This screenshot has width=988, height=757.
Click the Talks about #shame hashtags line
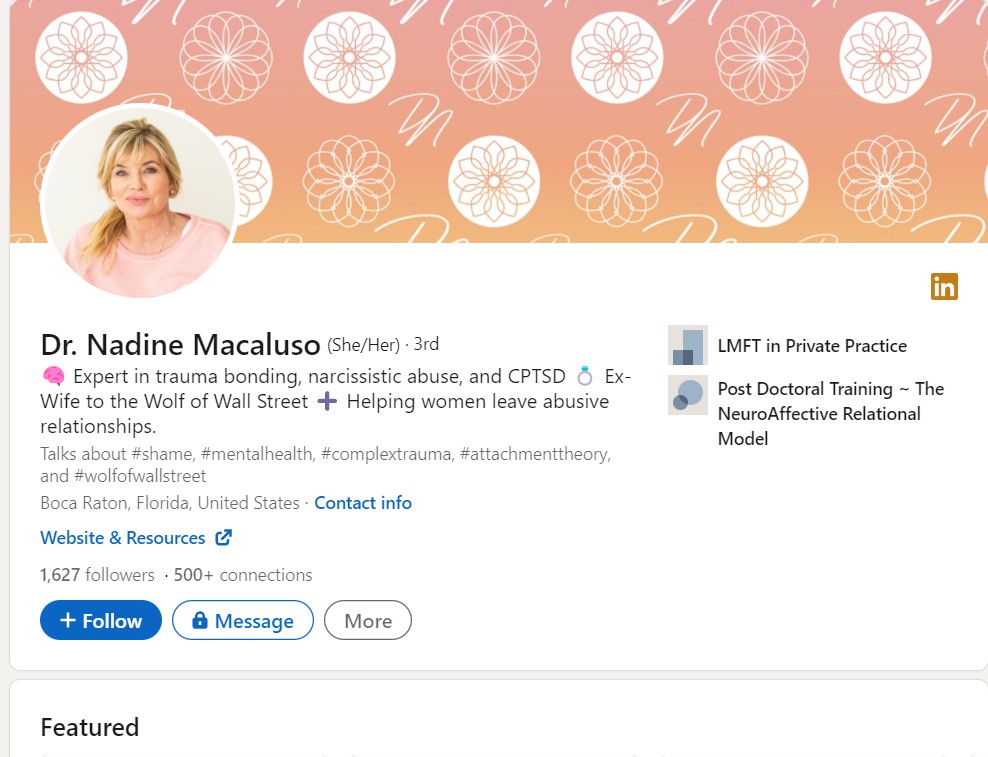click(x=326, y=465)
